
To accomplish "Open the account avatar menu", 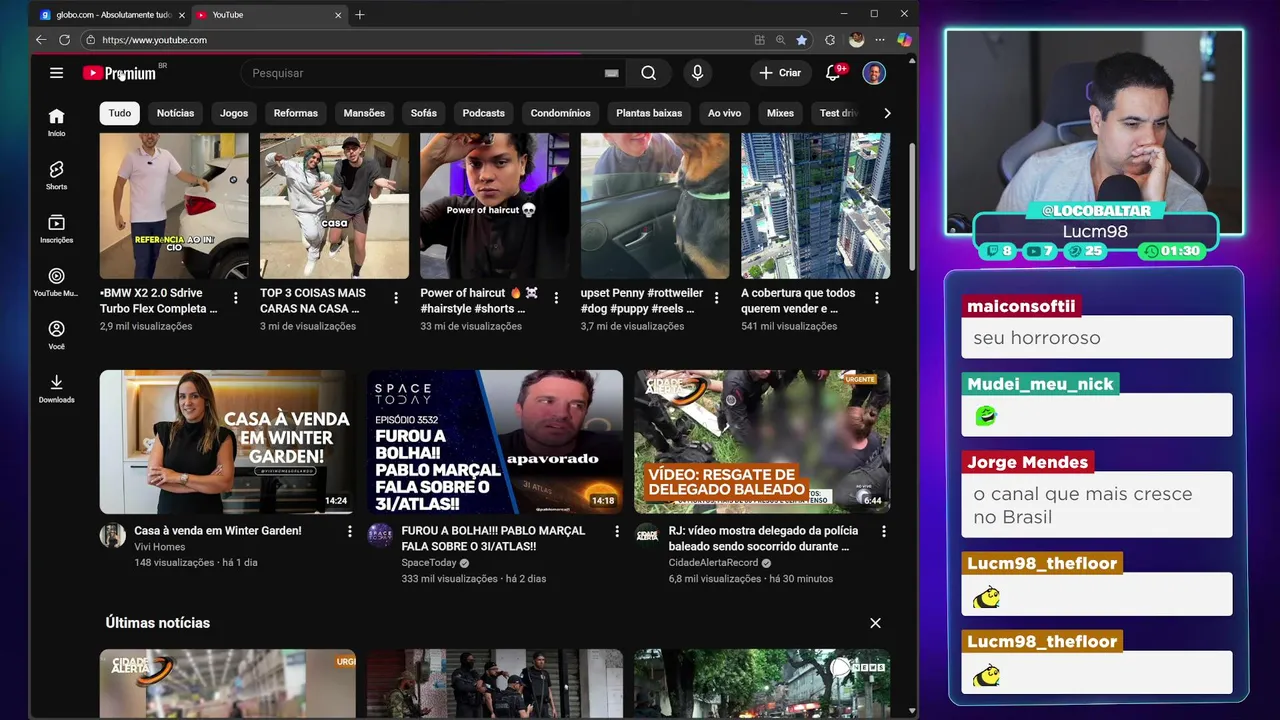I will click(874, 73).
